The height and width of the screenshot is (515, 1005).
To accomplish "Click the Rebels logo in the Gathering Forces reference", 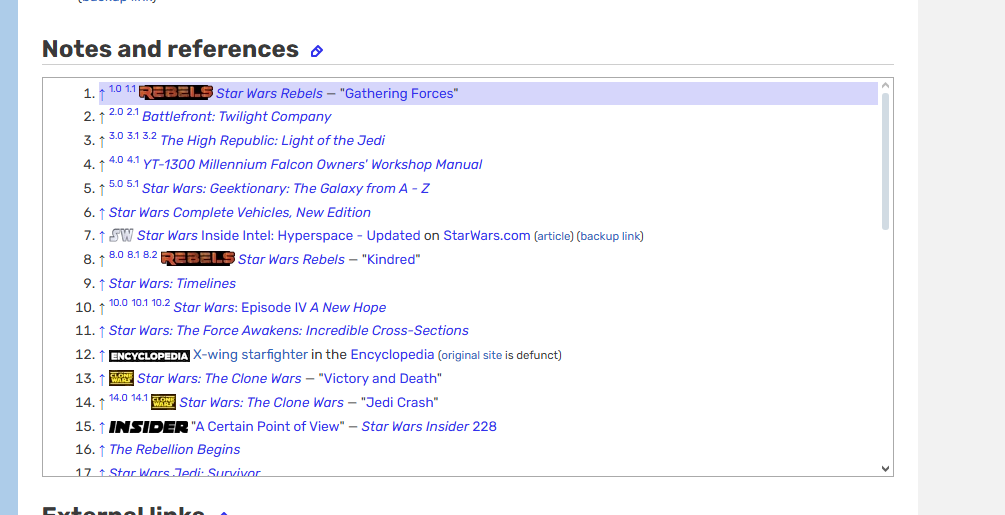I will tap(176, 93).
